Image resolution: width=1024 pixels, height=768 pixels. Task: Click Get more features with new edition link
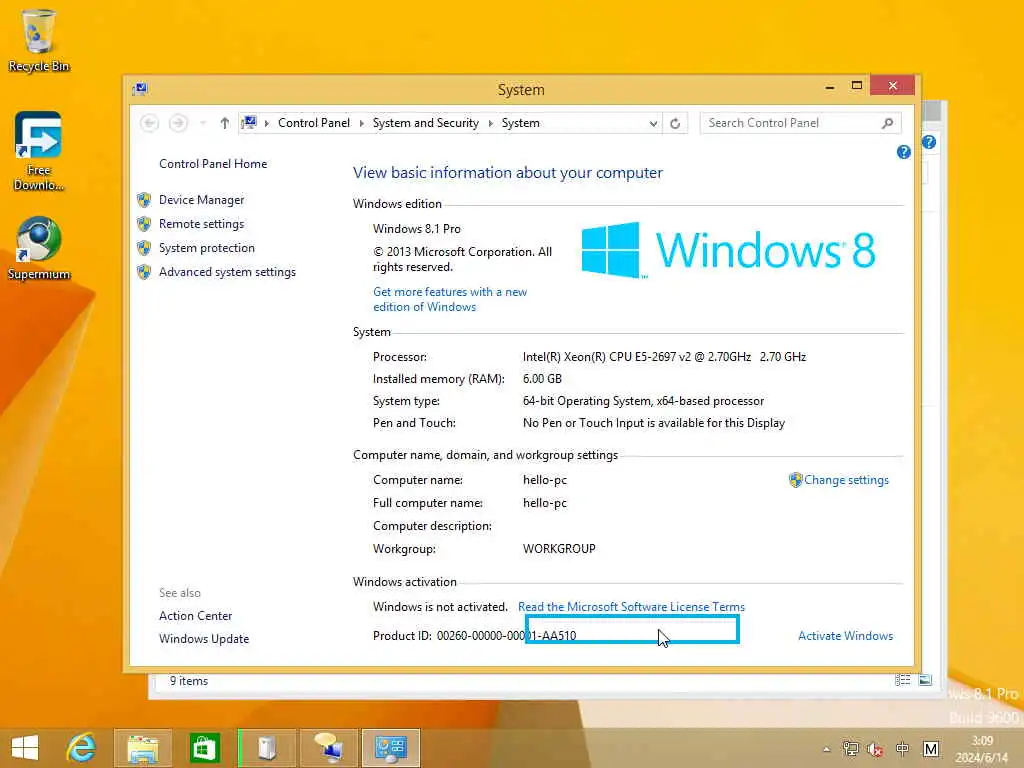(x=450, y=299)
